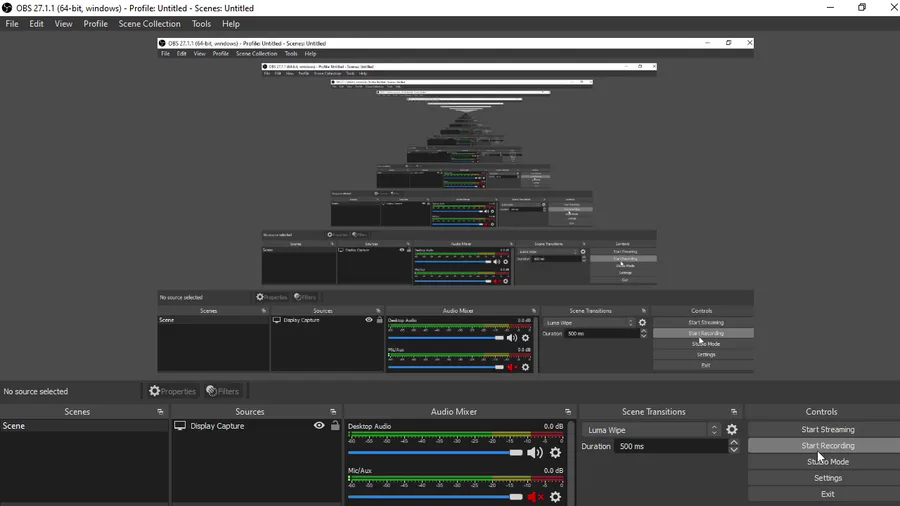Open Mic/Aux settings gear
The image size is (900, 506).
click(x=556, y=497)
